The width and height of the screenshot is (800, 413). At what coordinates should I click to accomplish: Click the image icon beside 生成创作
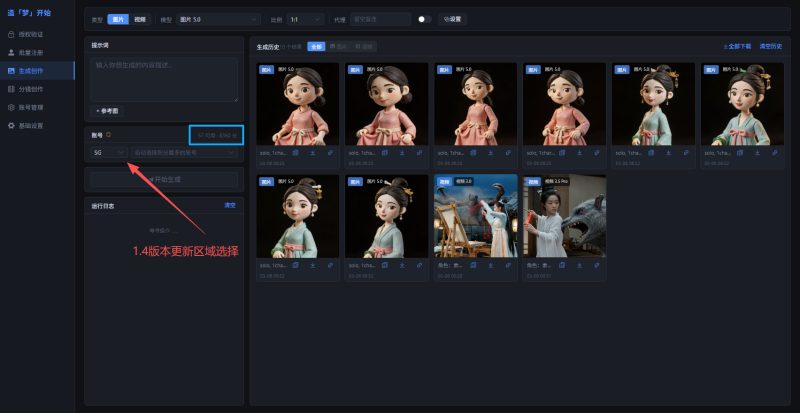click(x=11, y=70)
